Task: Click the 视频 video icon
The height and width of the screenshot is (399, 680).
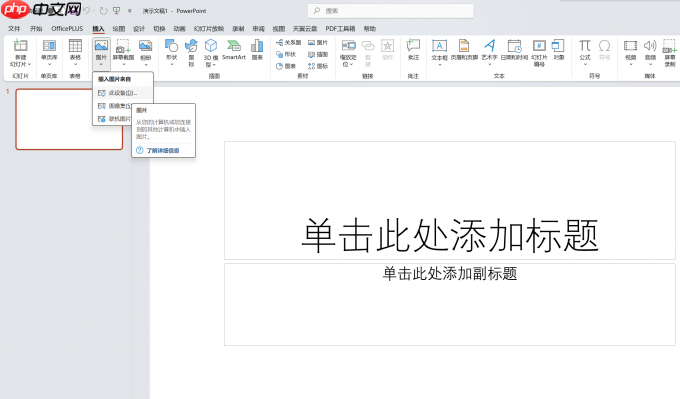Action: 630,46
